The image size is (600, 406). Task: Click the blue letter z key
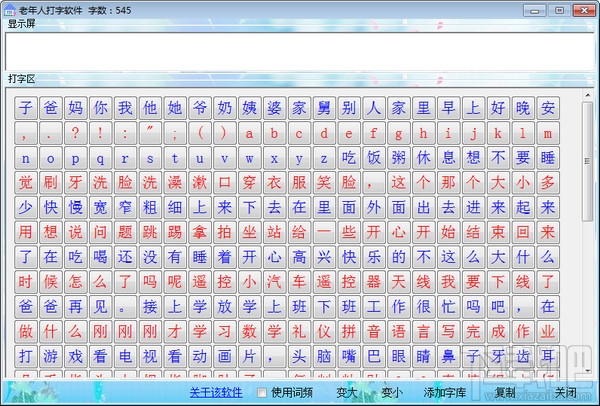pyautogui.click(x=324, y=158)
